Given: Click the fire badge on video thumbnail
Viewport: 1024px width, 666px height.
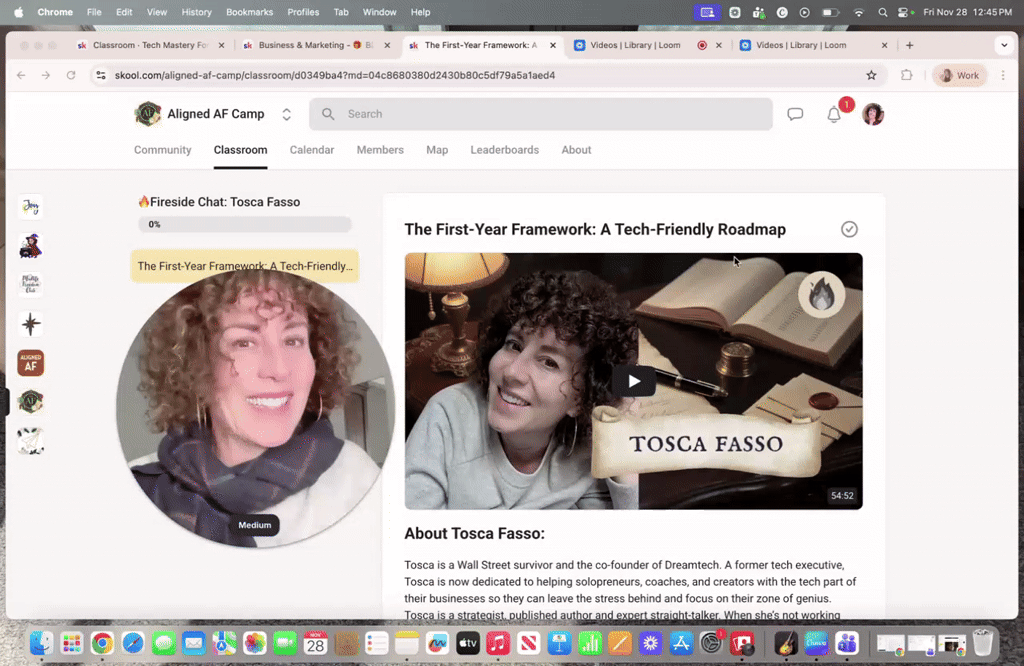Looking at the screenshot, I should (x=821, y=294).
